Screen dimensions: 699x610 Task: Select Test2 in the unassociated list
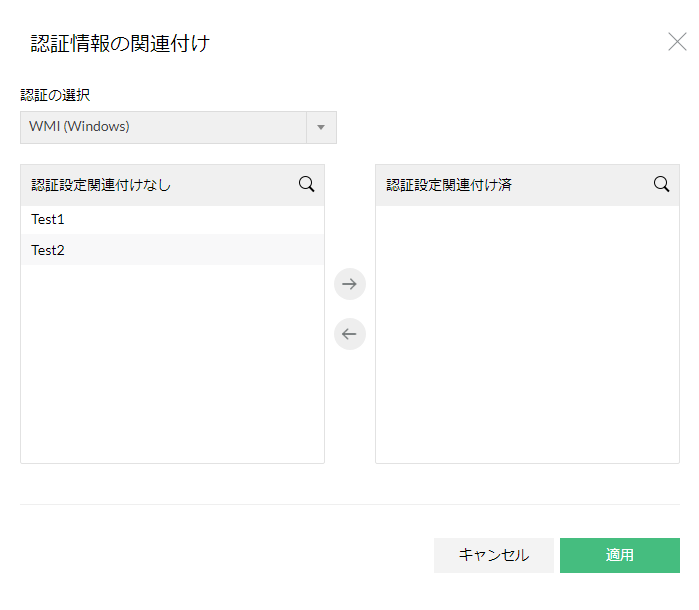[48, 250]
